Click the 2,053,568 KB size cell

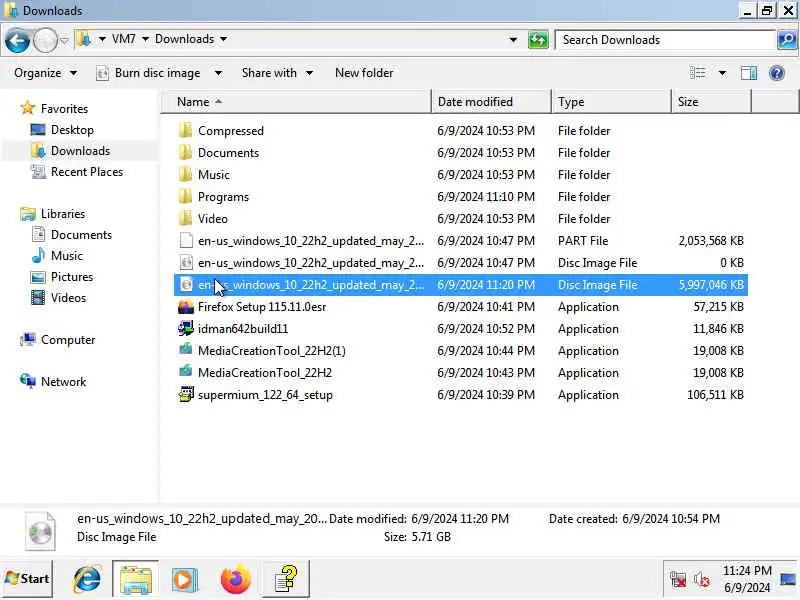pyautogui.click(x=711, y=241)
